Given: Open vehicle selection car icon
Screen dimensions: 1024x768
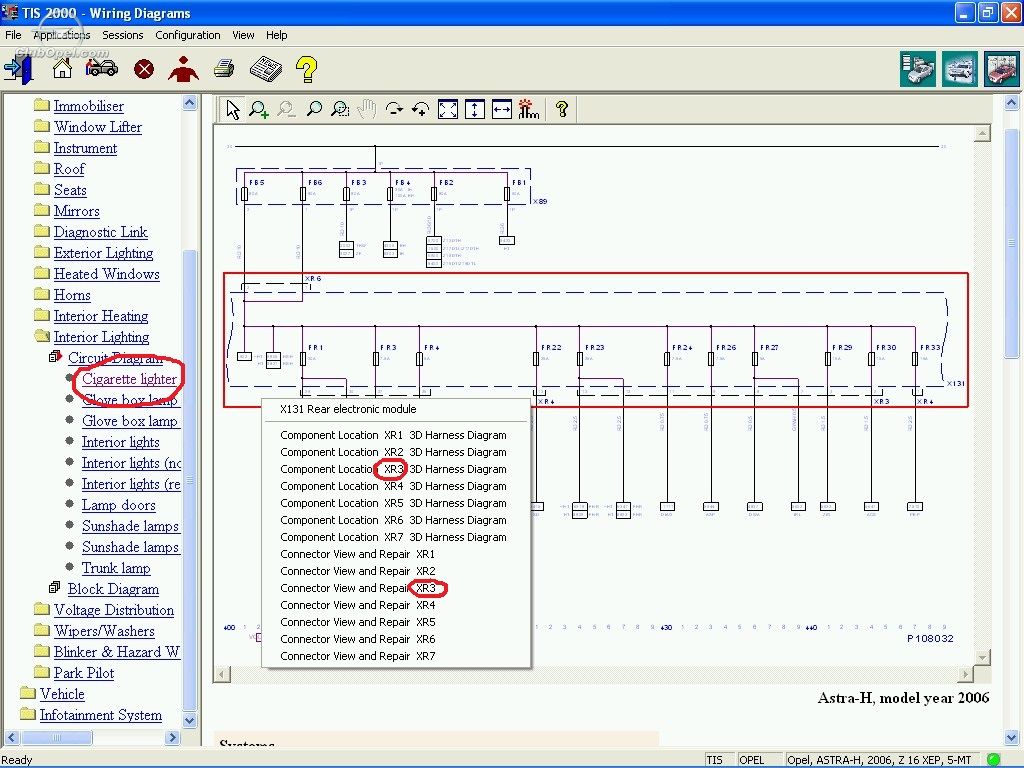Looking at the screenshot, I should pyautogui.click(x=102, y=68).
